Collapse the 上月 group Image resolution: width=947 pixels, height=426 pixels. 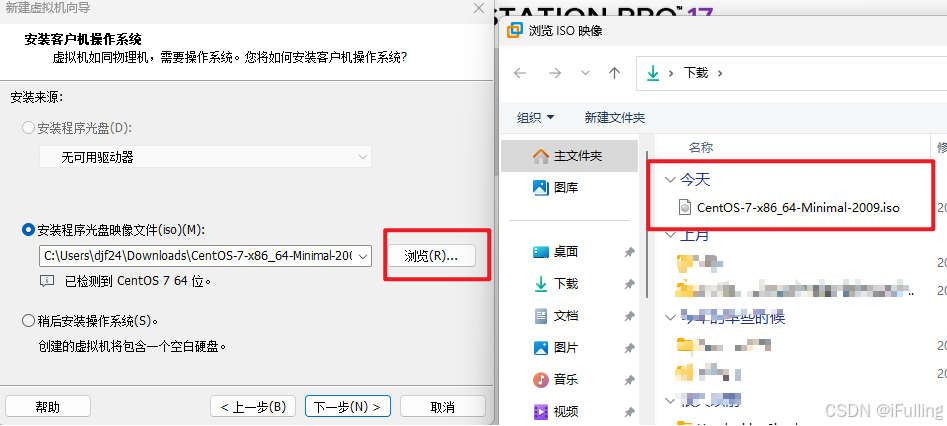tap(669, 234)
